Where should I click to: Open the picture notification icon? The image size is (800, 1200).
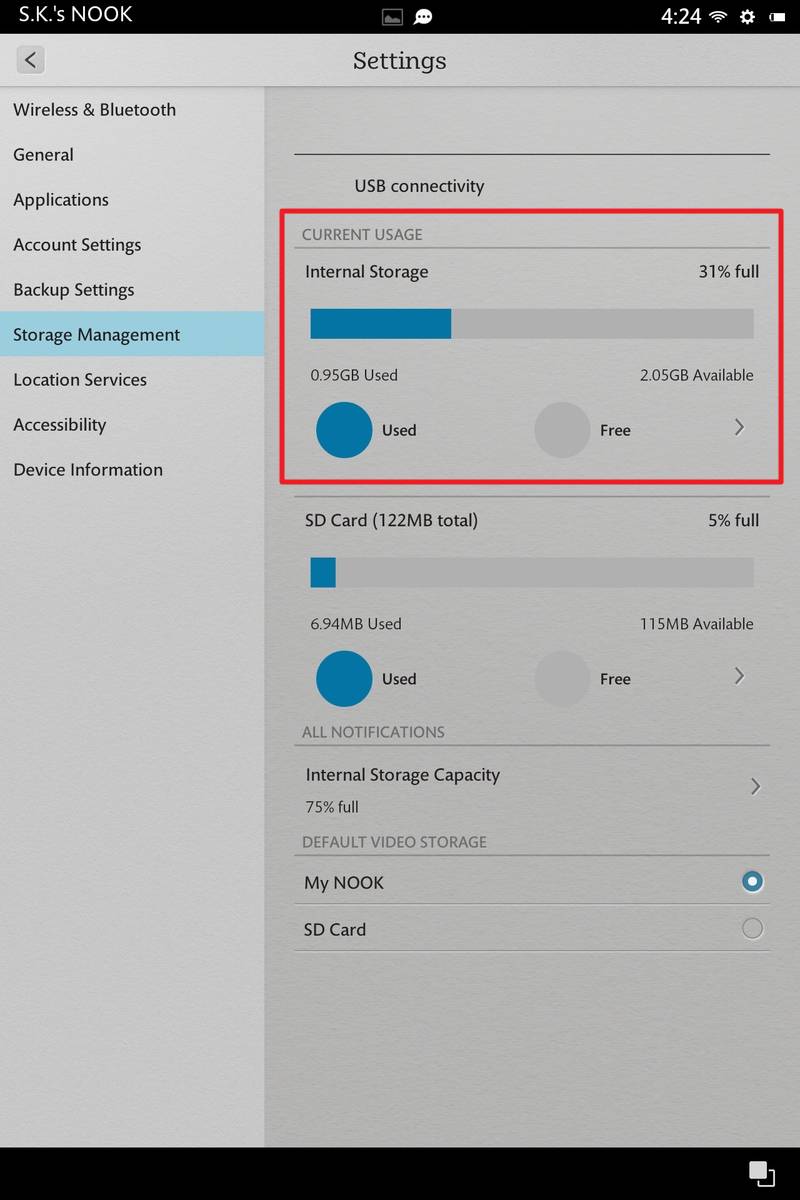[393, 17]
